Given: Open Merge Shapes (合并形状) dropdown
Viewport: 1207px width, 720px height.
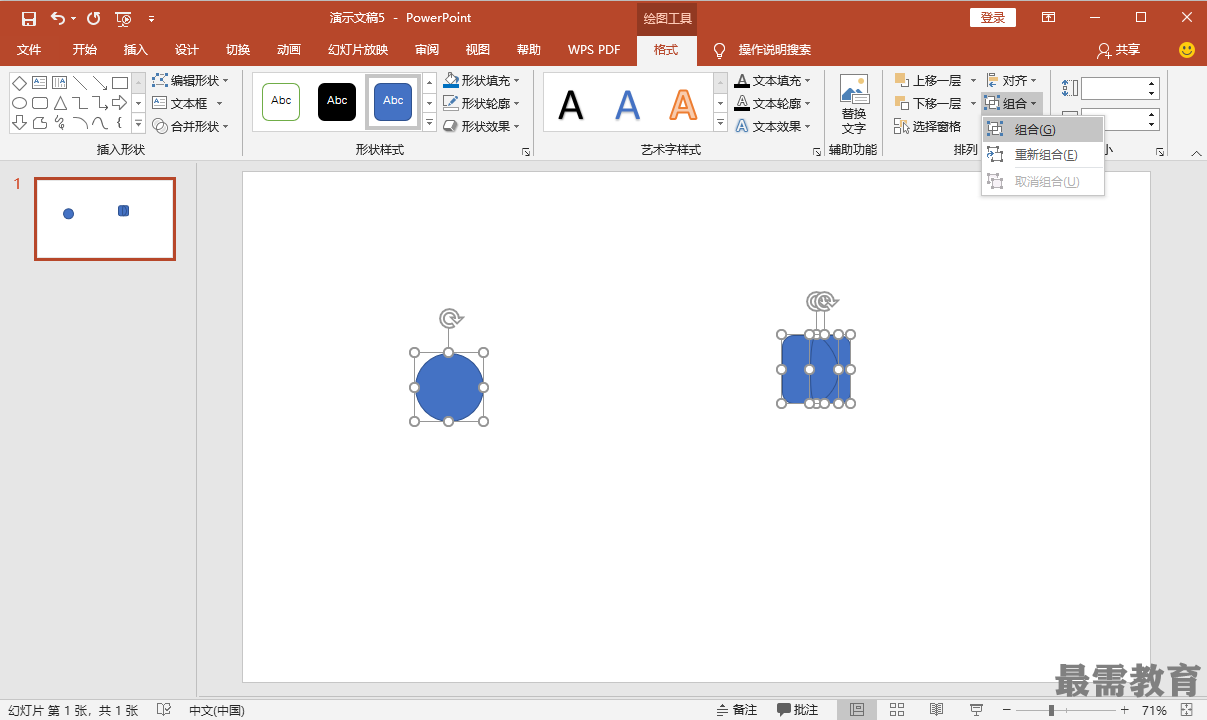Looking at the screenshot, I should click(190, 126).
